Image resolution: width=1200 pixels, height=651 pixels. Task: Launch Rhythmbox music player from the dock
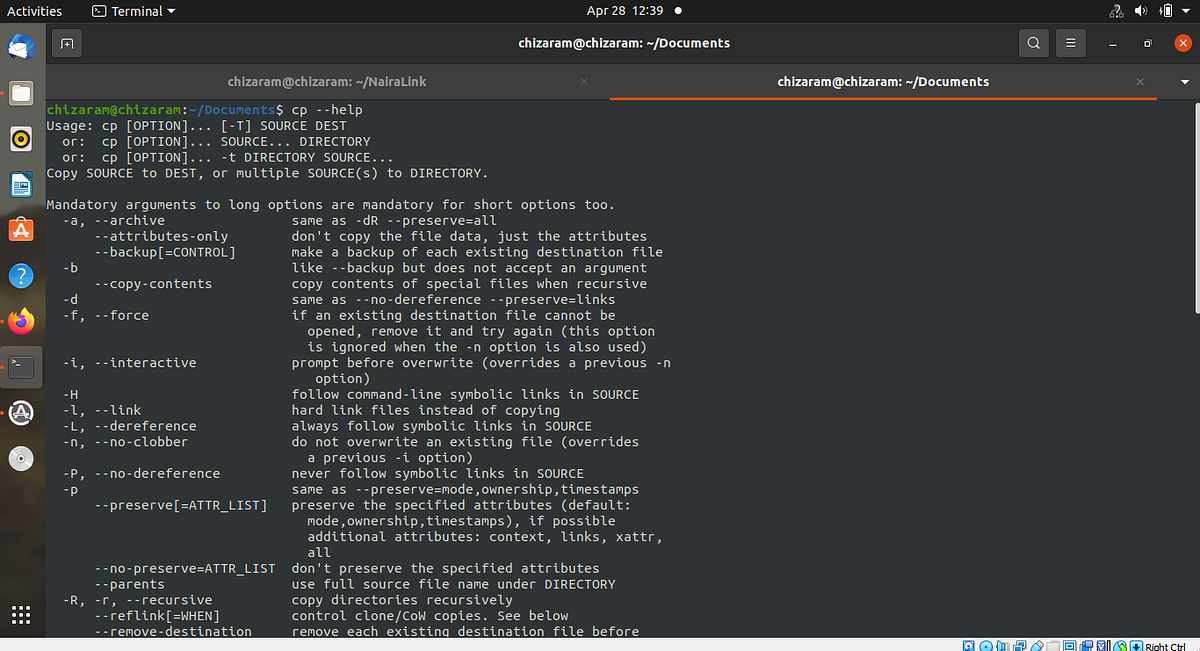point(21,138)
